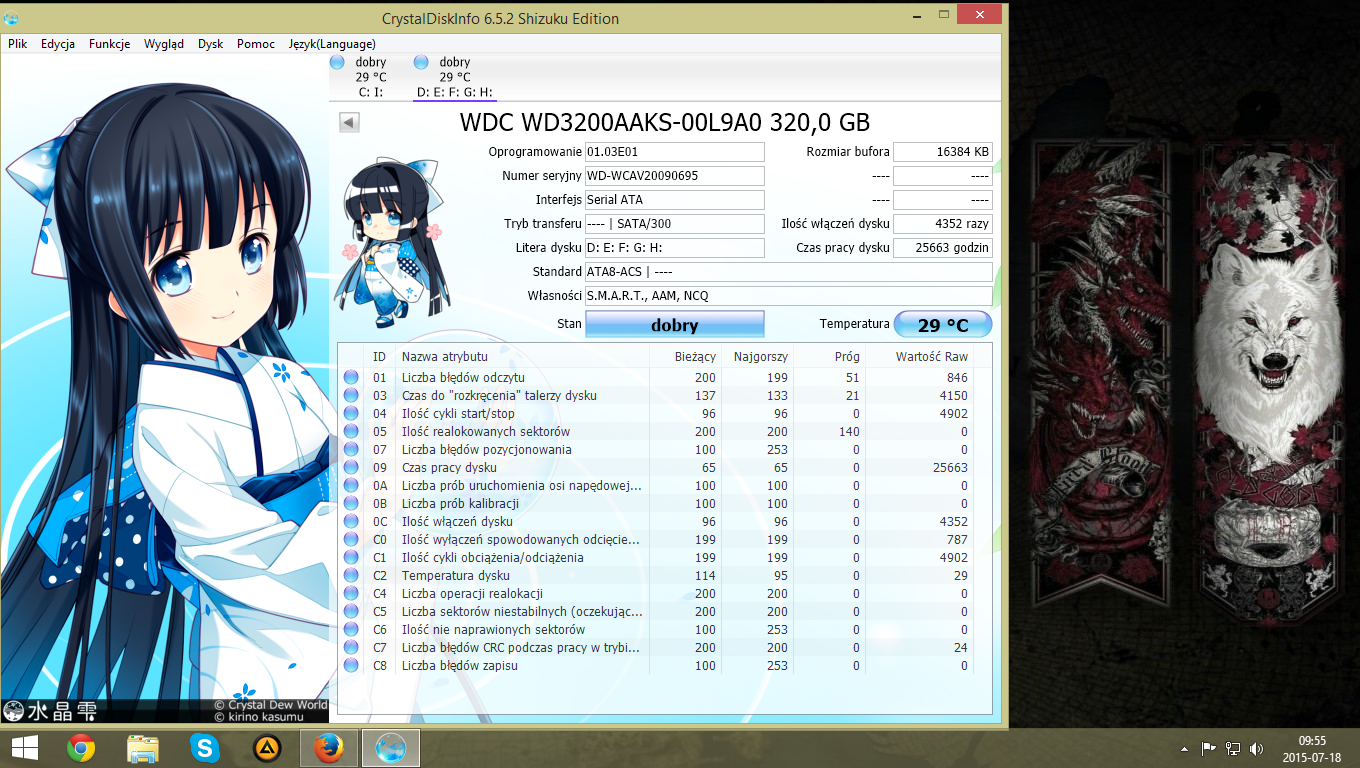Select the D: E: F: G: H: disk tab
The width and height of the screenshot is (1360, 768).
point(454,77)
